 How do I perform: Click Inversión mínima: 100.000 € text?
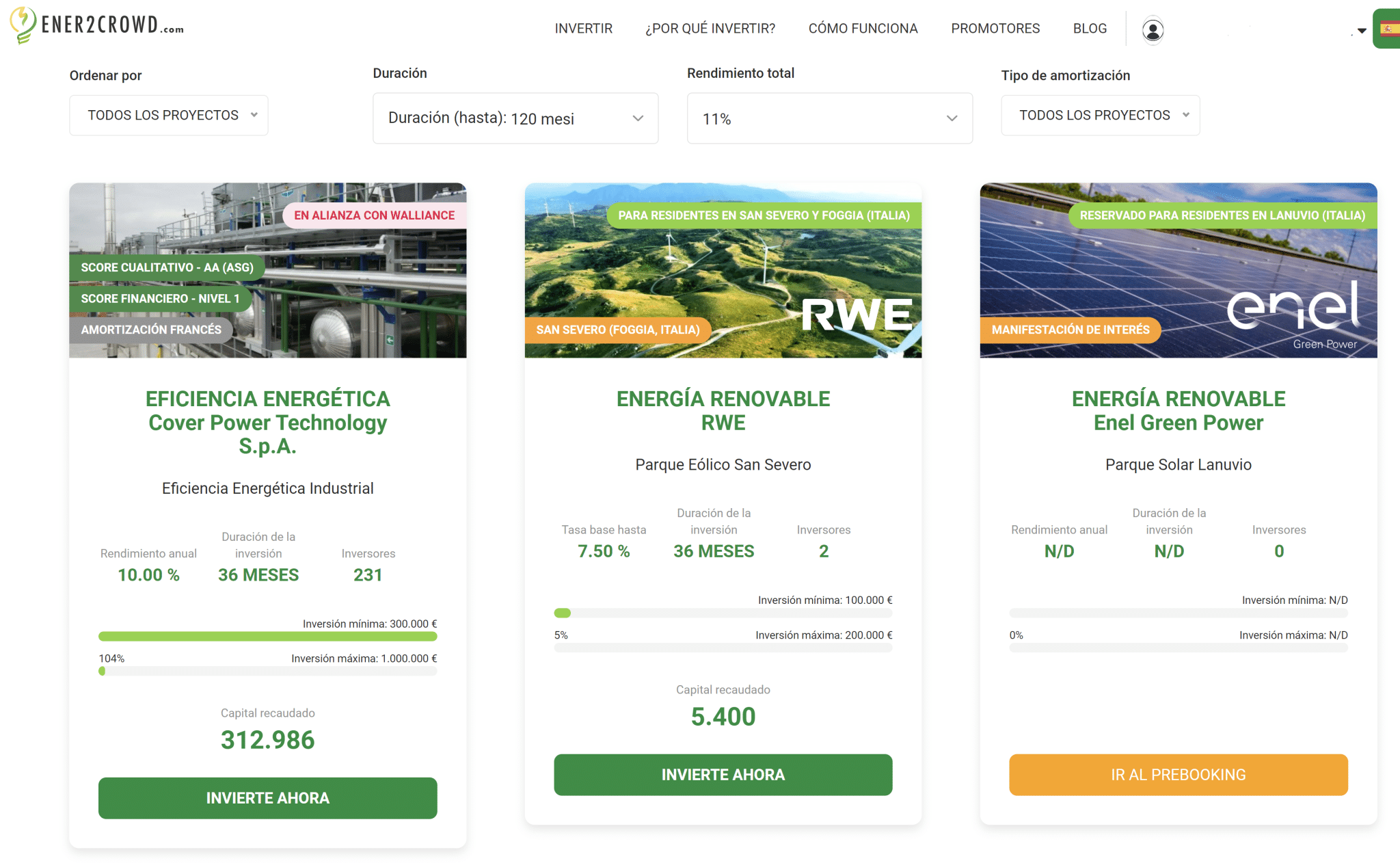(x=825, y=600)
